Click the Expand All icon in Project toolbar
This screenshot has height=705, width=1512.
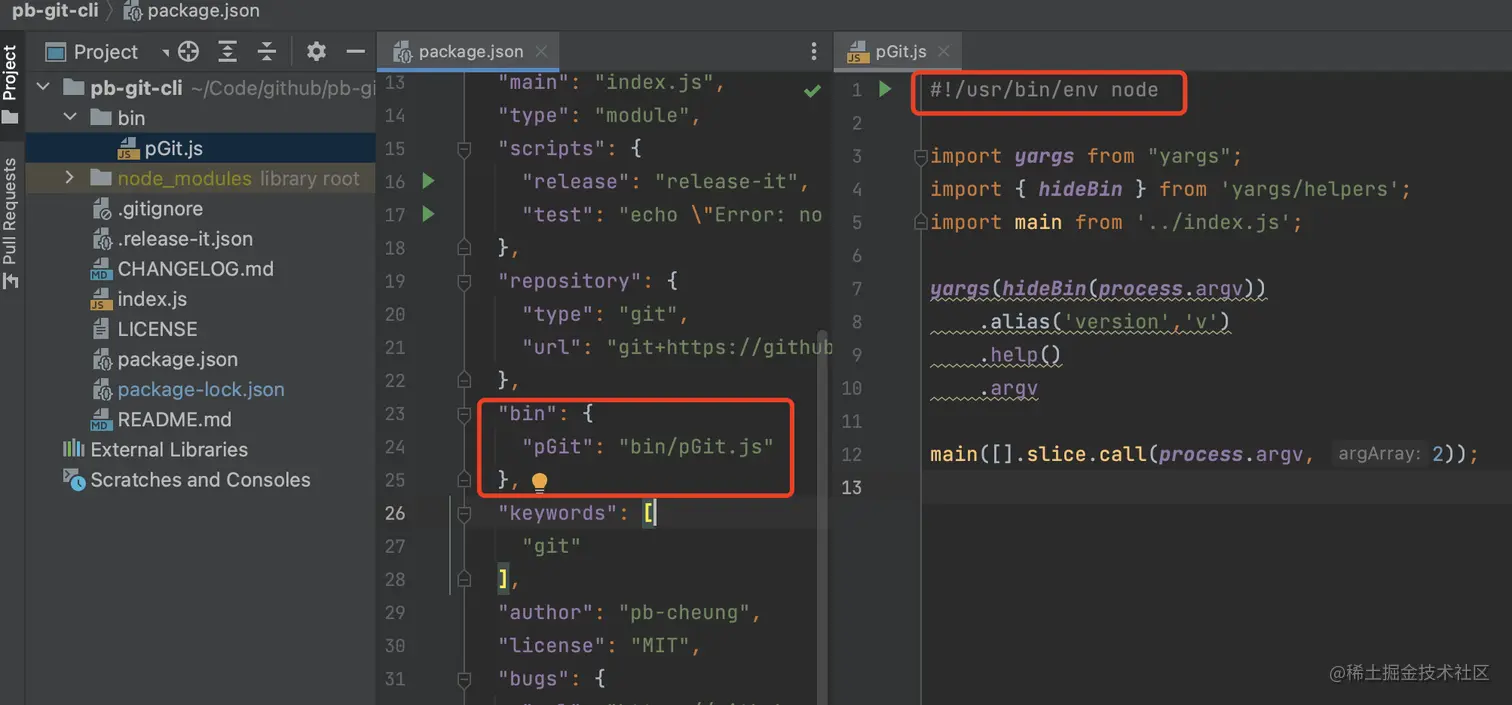pyautogui.click(x=228, y=52)
